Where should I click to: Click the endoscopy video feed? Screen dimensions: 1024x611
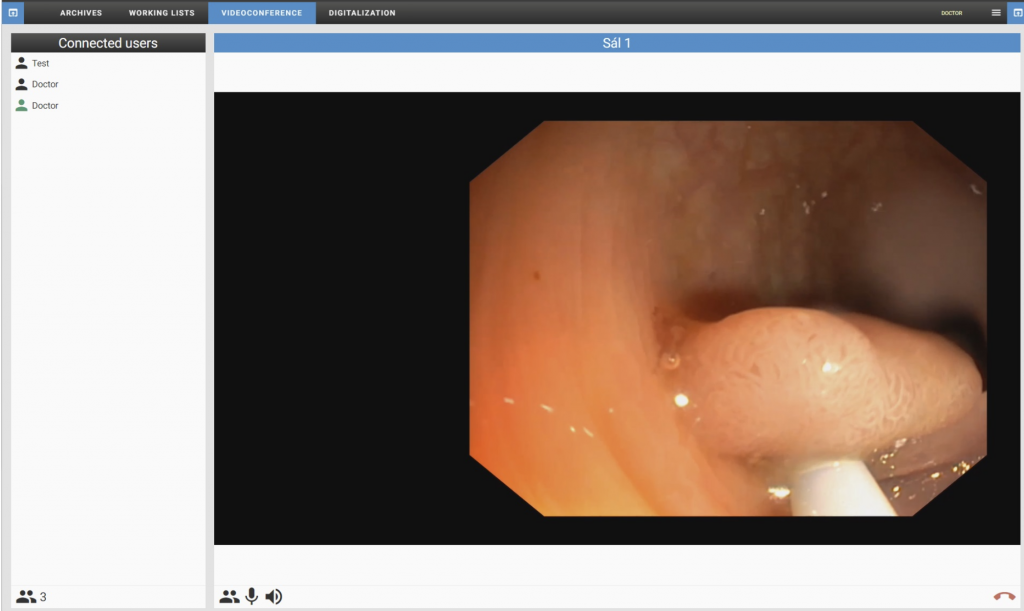(727, 318)
